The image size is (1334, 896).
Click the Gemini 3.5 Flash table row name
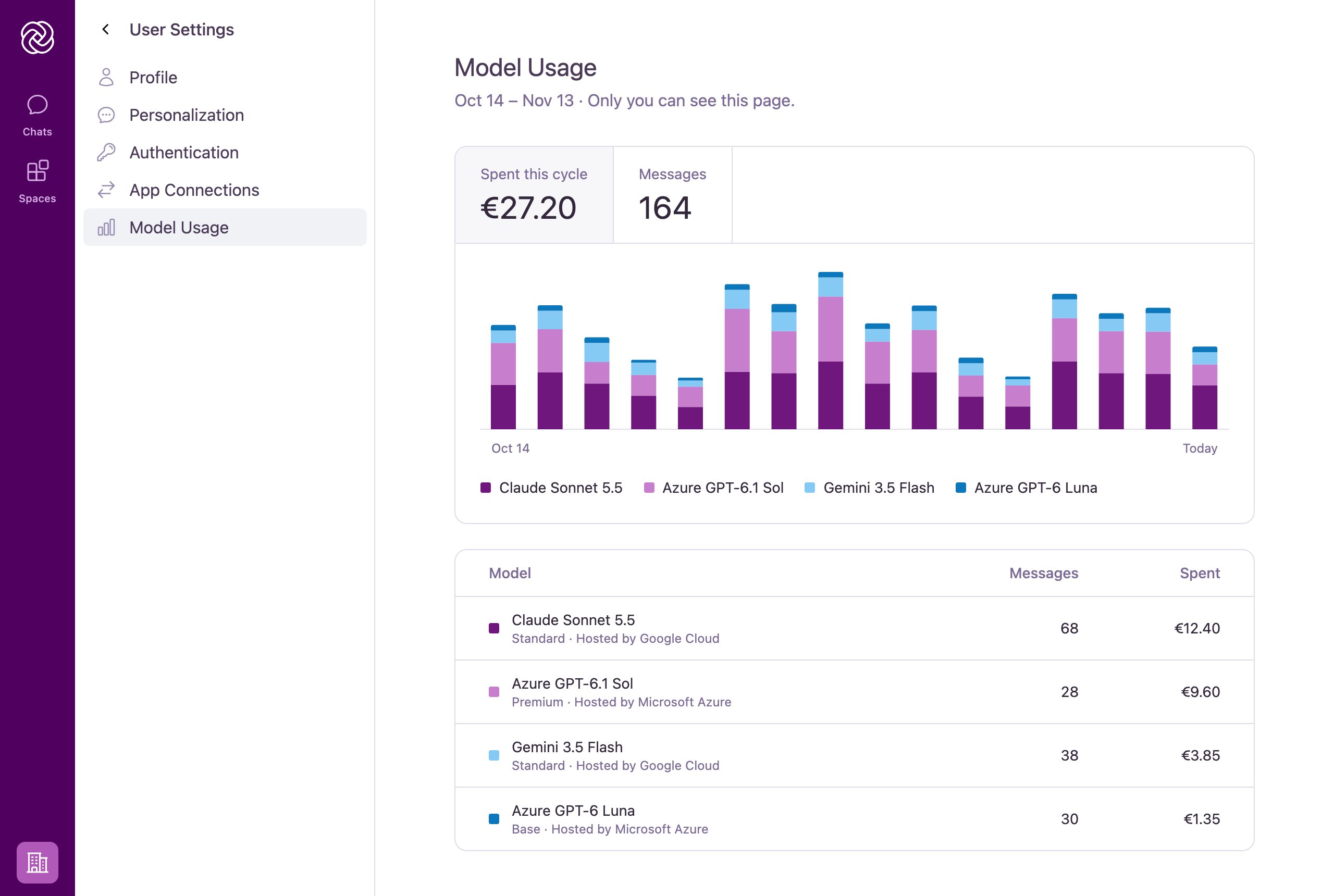click(567, 747)
